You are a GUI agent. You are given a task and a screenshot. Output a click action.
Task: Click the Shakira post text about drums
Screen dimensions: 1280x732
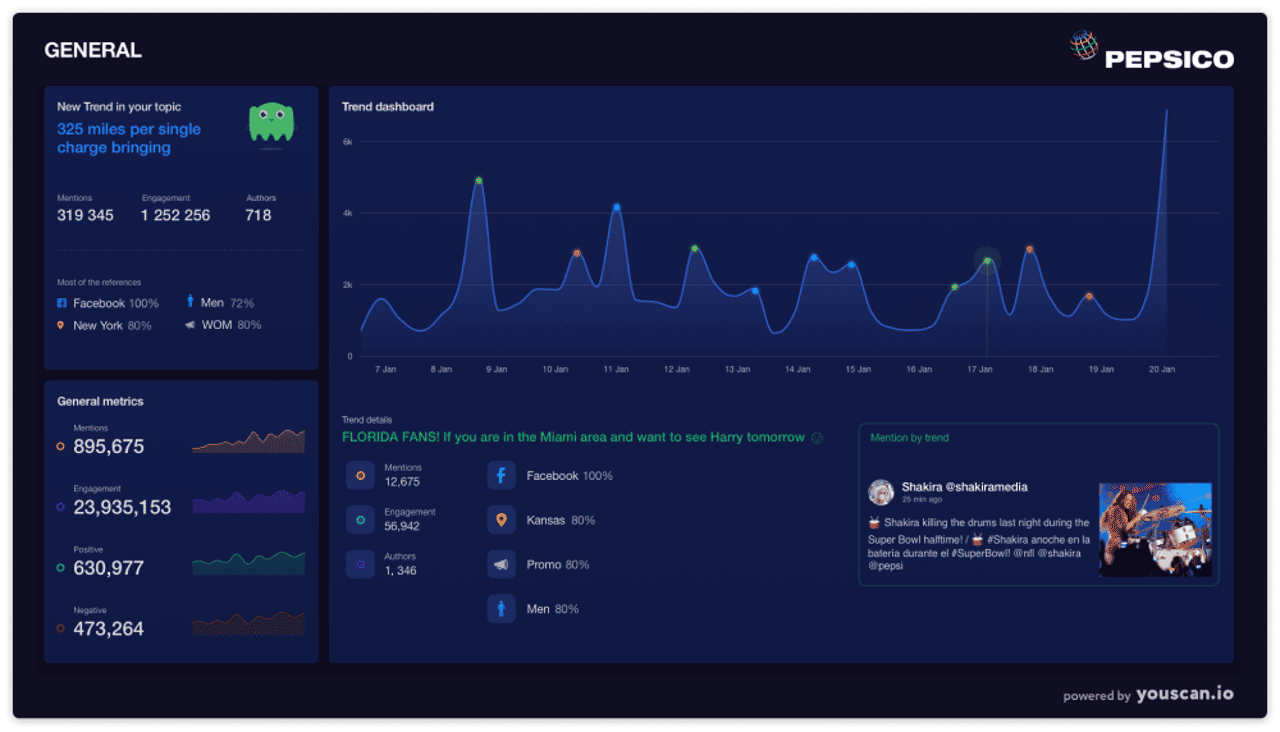point(979,544)
